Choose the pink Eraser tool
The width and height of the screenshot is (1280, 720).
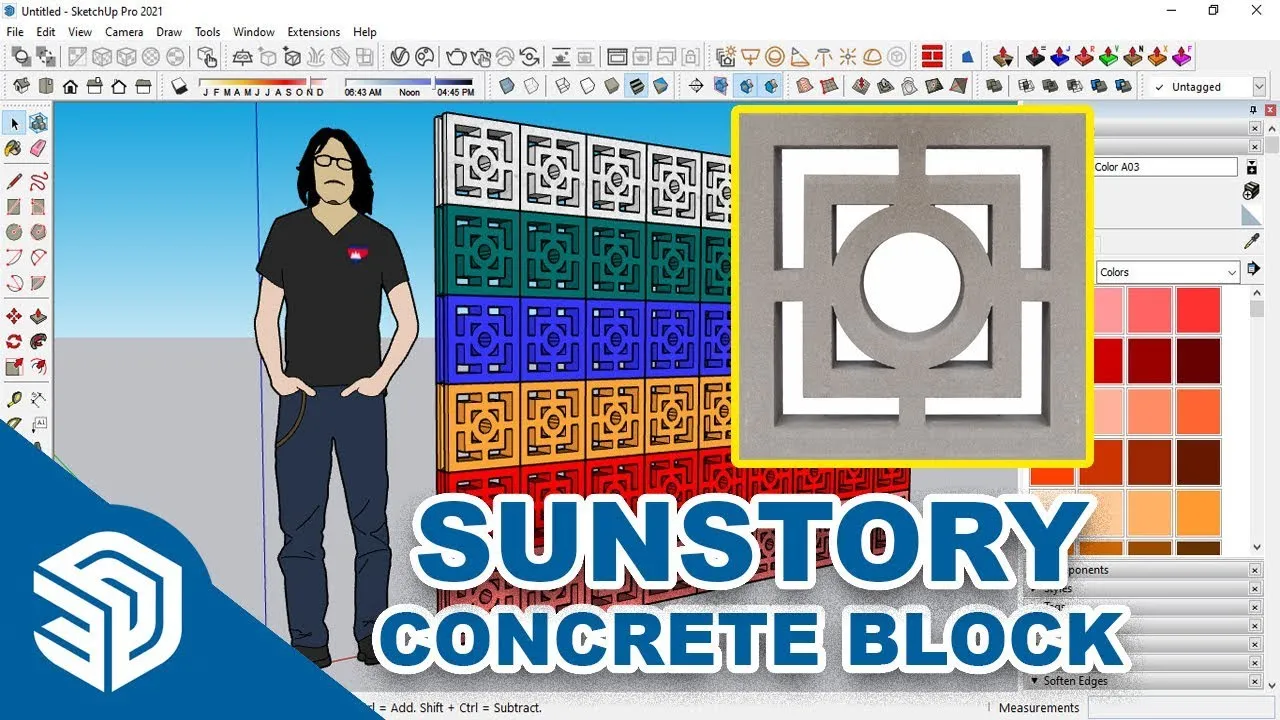[x=38, y=148]
